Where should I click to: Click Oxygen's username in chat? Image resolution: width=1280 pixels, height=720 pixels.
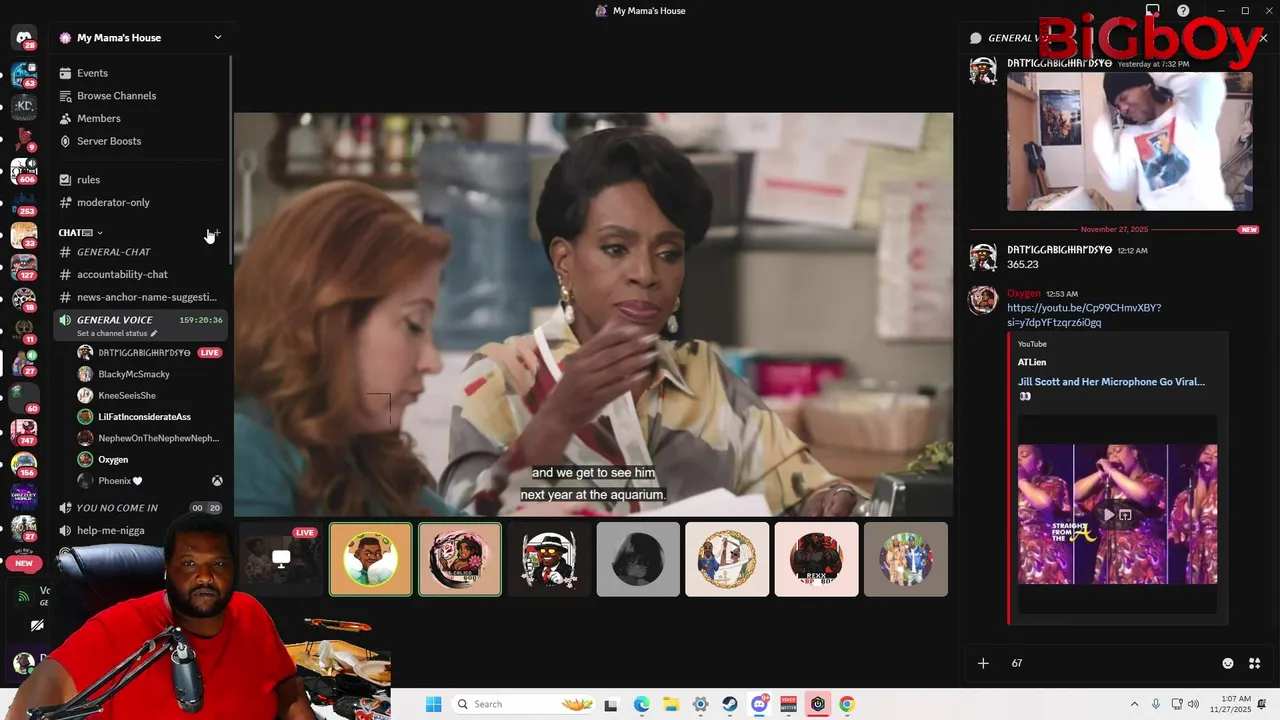[1024, 293]
